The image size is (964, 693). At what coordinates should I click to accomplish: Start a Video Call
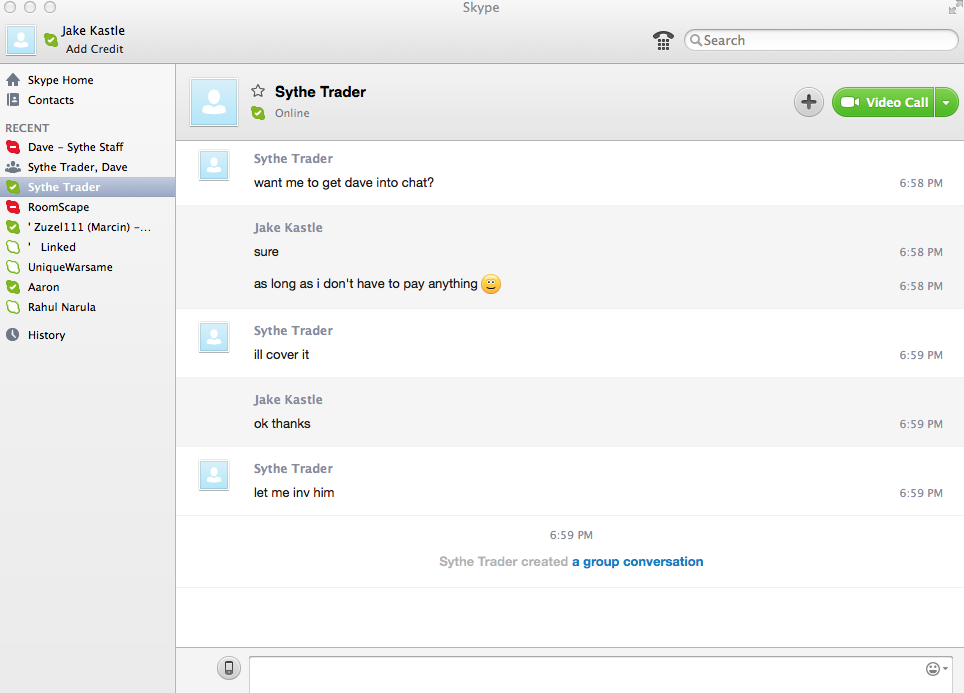883,102
